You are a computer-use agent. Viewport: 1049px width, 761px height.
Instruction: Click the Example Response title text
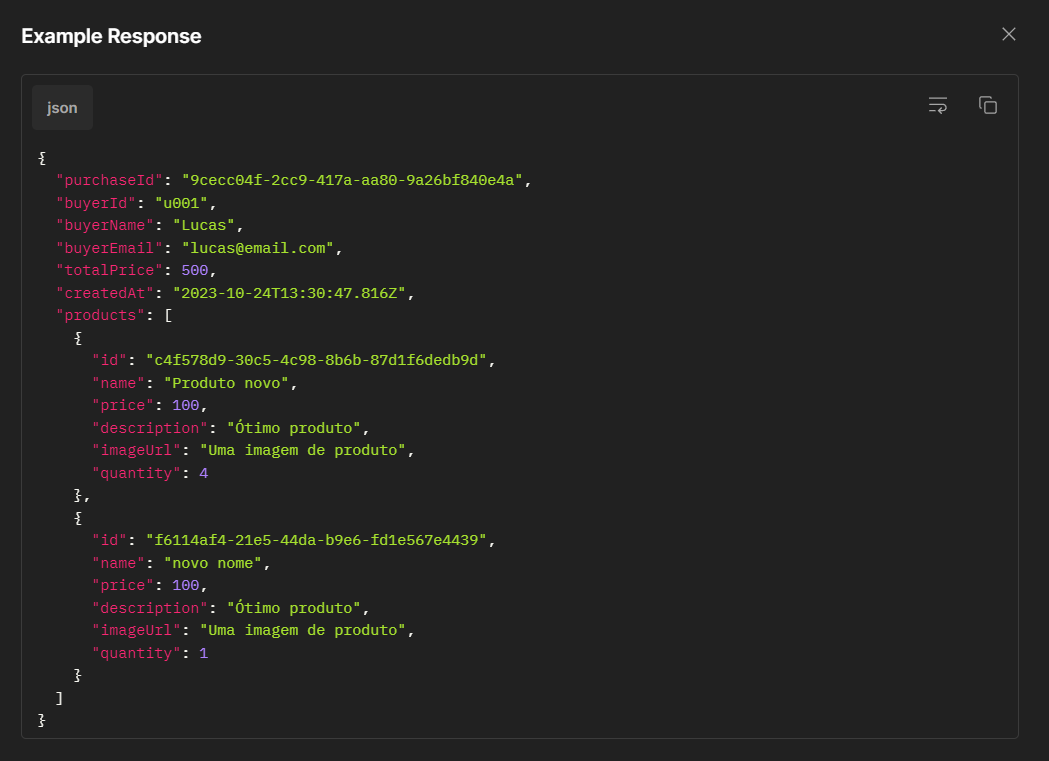111,36
